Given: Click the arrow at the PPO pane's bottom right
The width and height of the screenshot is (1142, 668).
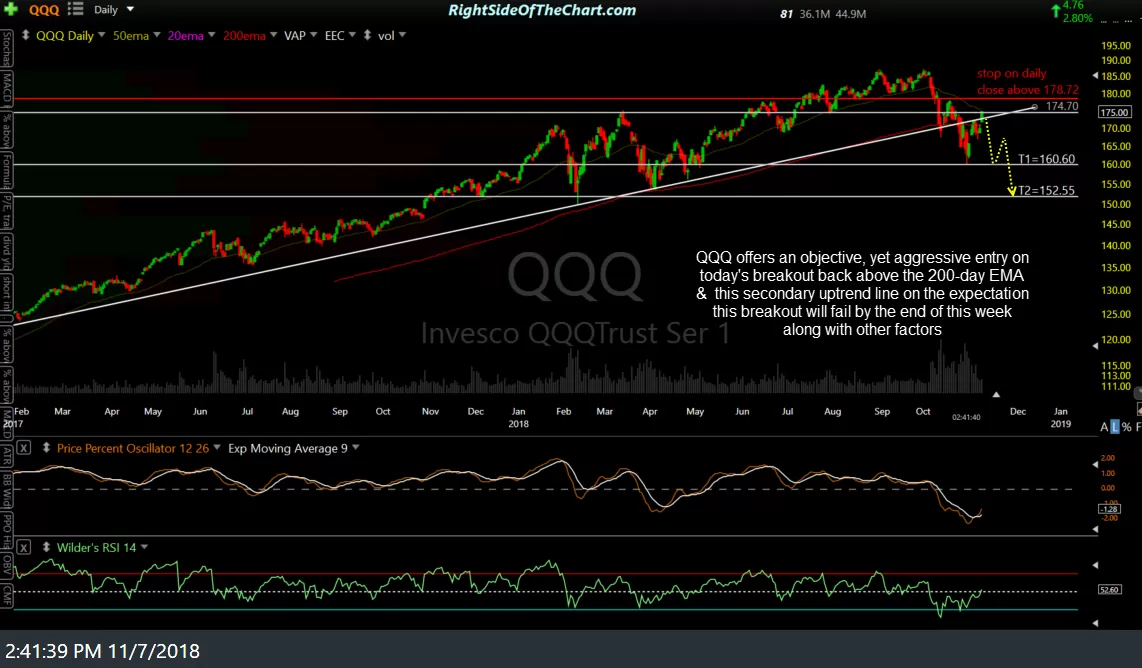Looking at the screenshot, I should coord(1095,529).
